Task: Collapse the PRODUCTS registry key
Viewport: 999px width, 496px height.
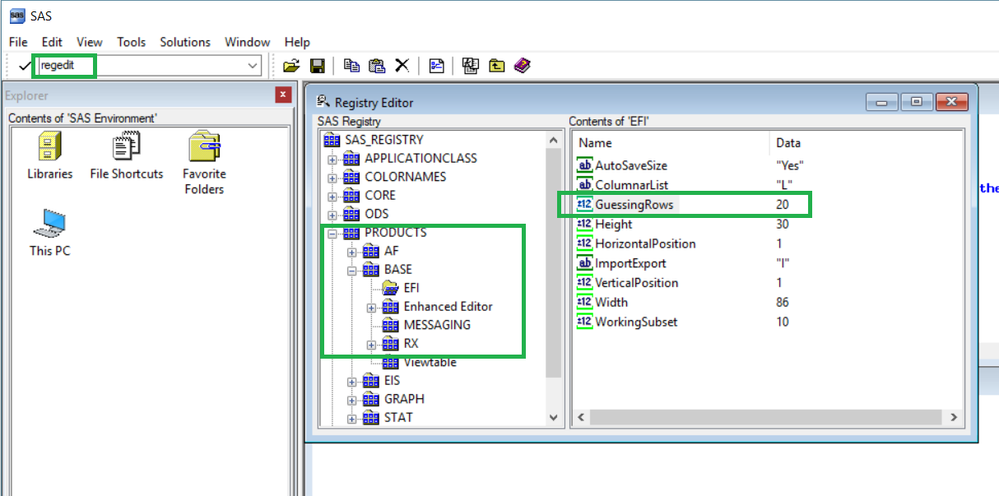Action: (x=332, y=234)
